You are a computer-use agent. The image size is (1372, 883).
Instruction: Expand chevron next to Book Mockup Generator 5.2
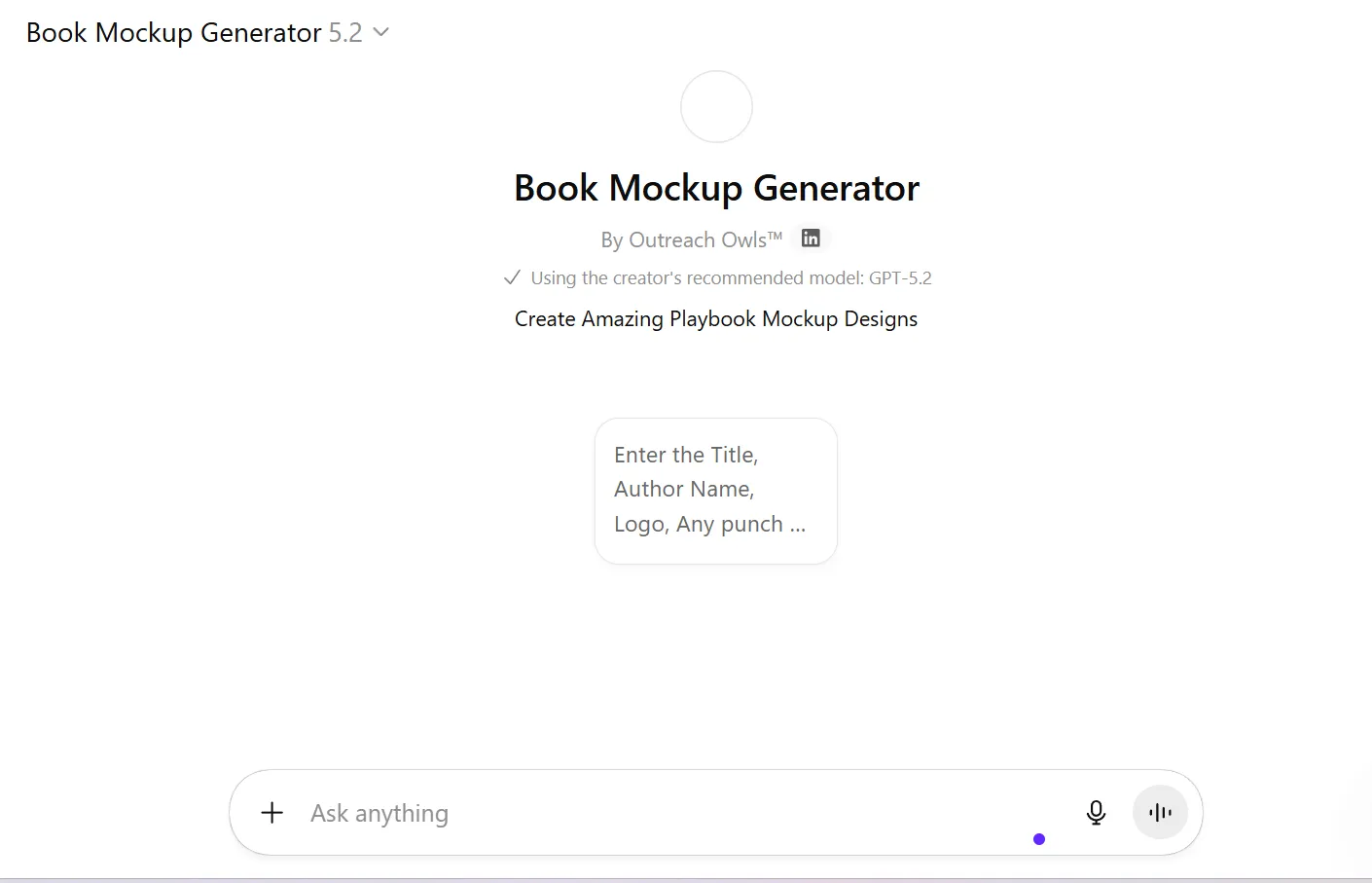coord(381,32)
